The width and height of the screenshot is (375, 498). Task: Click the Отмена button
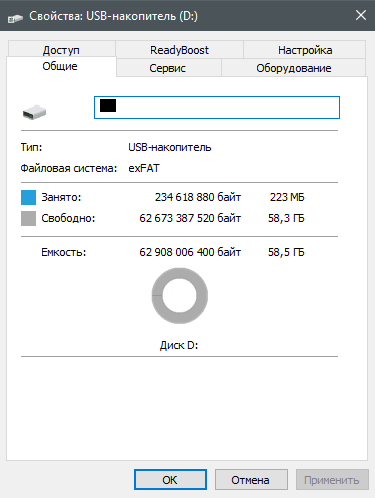point(251,480)
